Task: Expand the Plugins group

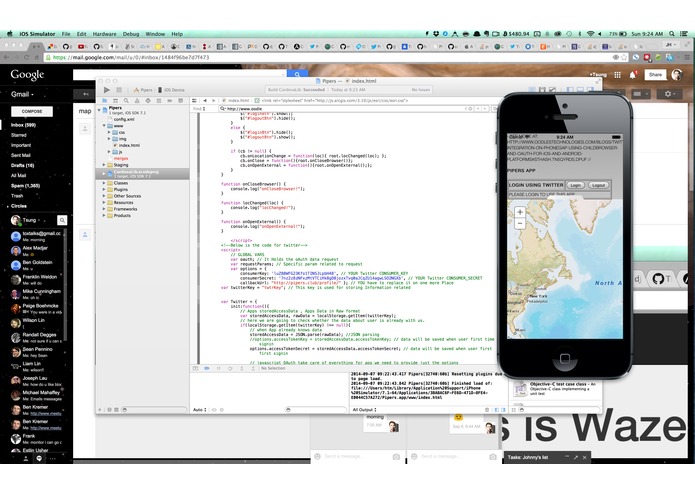Action: tap(104, 189)
